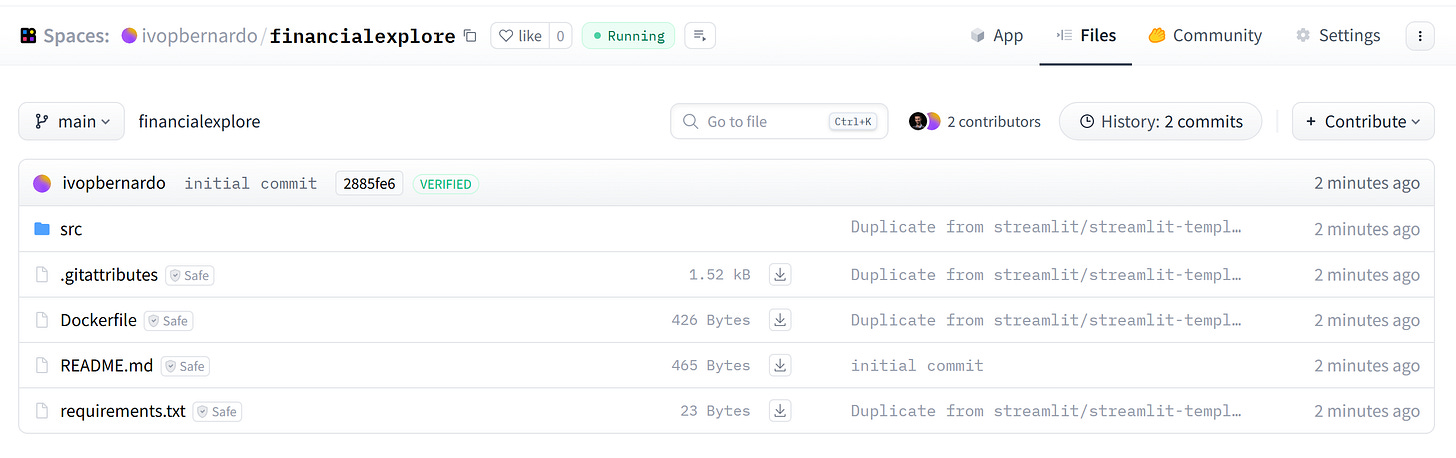Image resolution: width=1456 pixels, height=458 pixels.
Task: Open the src folder icon
Action: [42, 229]
